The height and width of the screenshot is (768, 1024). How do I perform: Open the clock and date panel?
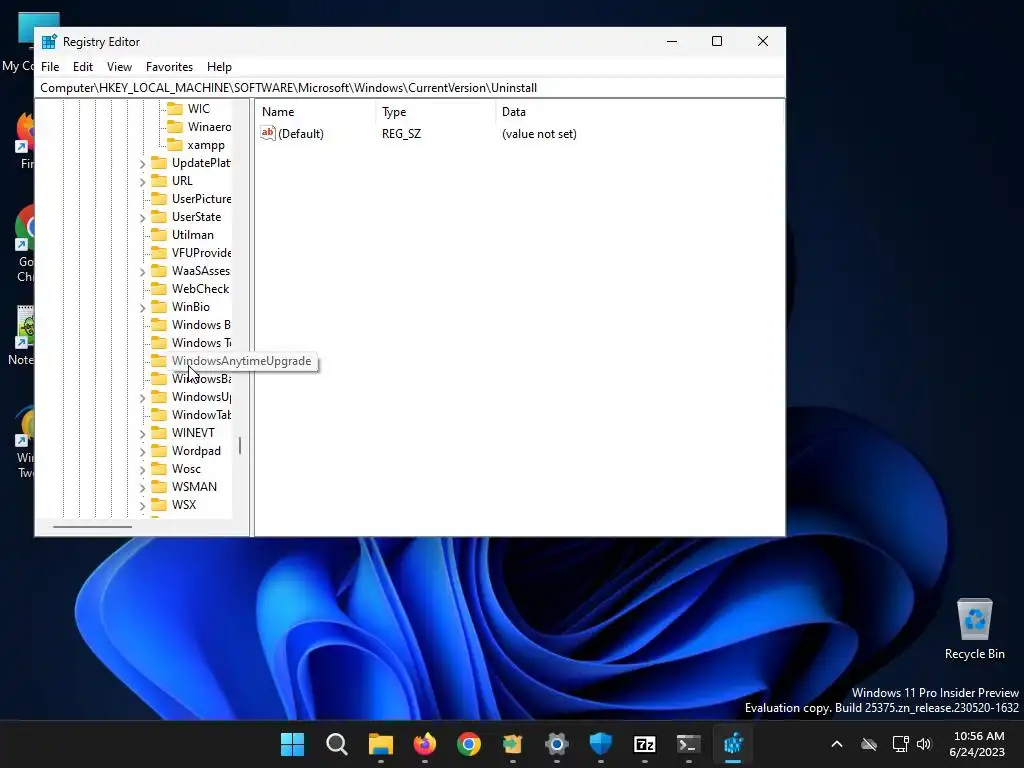(x=978, y=744)
